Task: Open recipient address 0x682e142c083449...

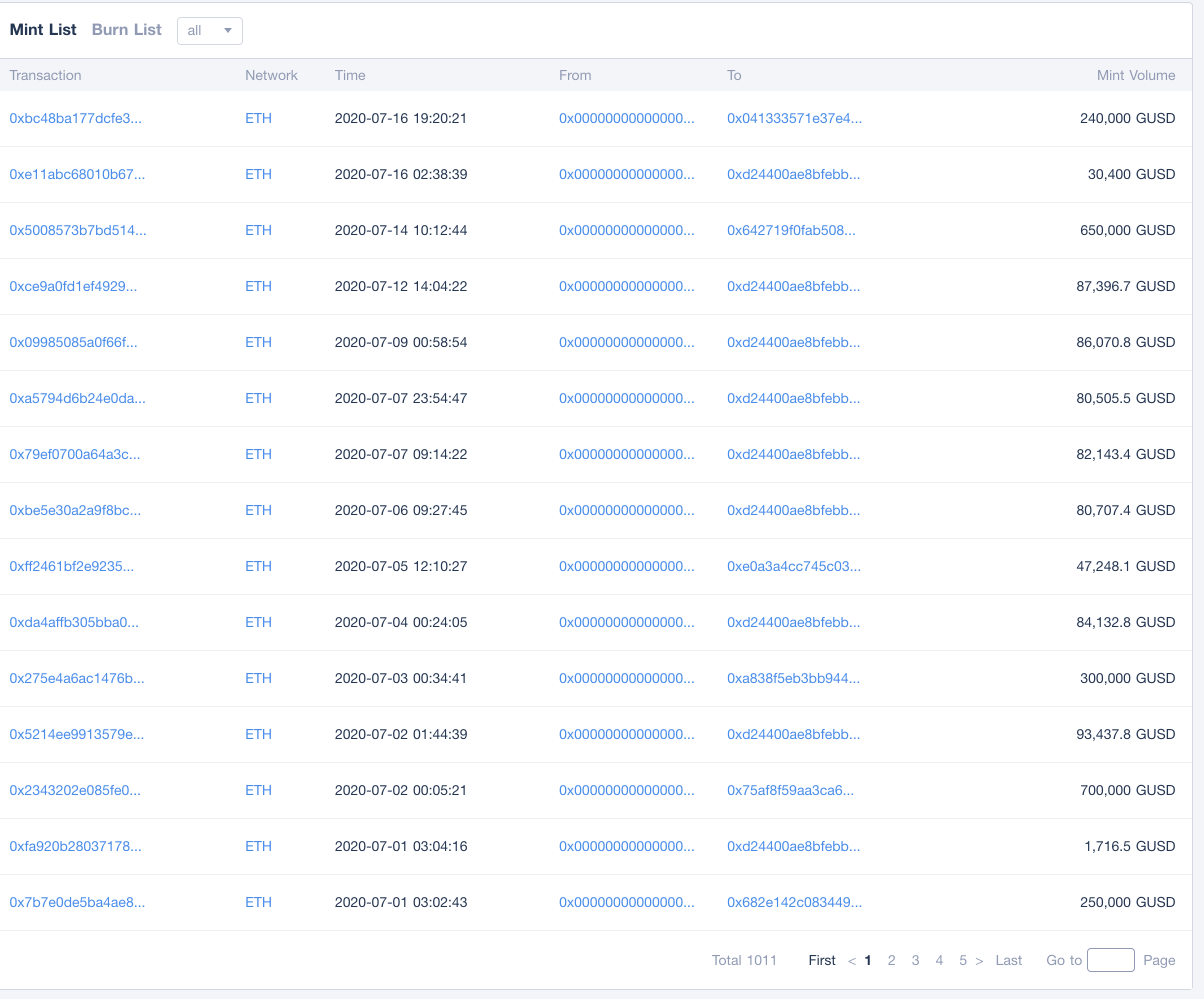Action: [x=794, y=902]
